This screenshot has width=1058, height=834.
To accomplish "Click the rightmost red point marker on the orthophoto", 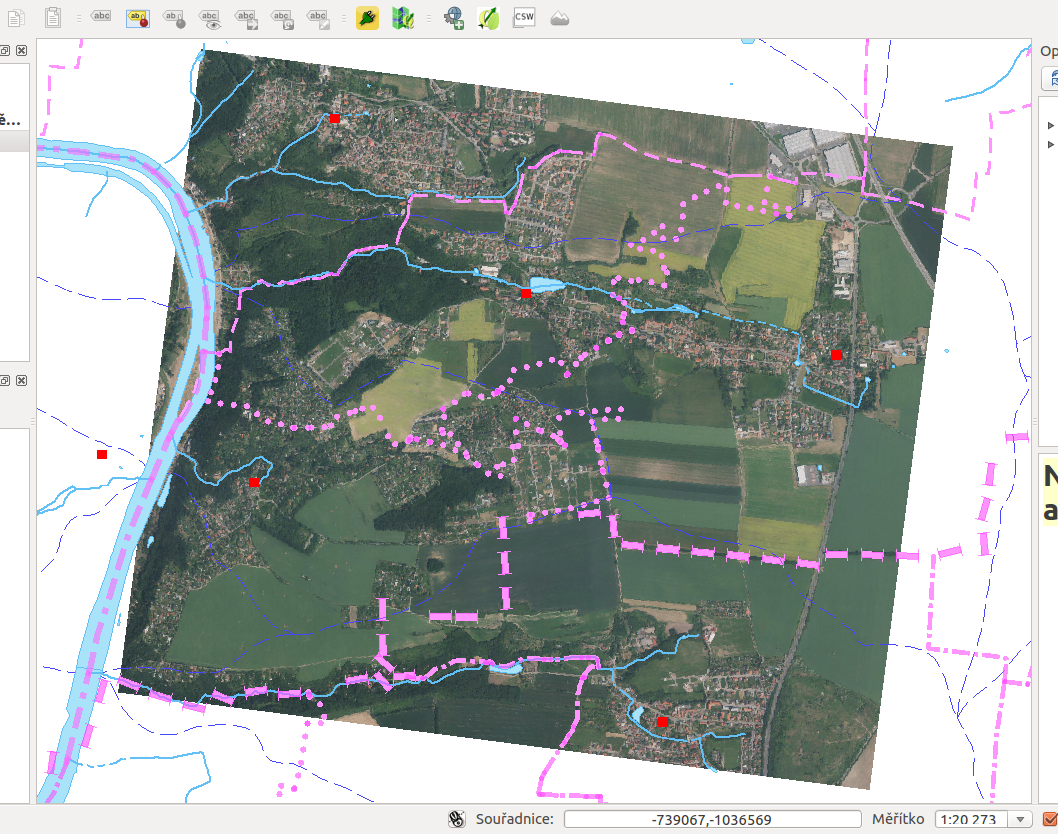I will click(x=836, y=355).
